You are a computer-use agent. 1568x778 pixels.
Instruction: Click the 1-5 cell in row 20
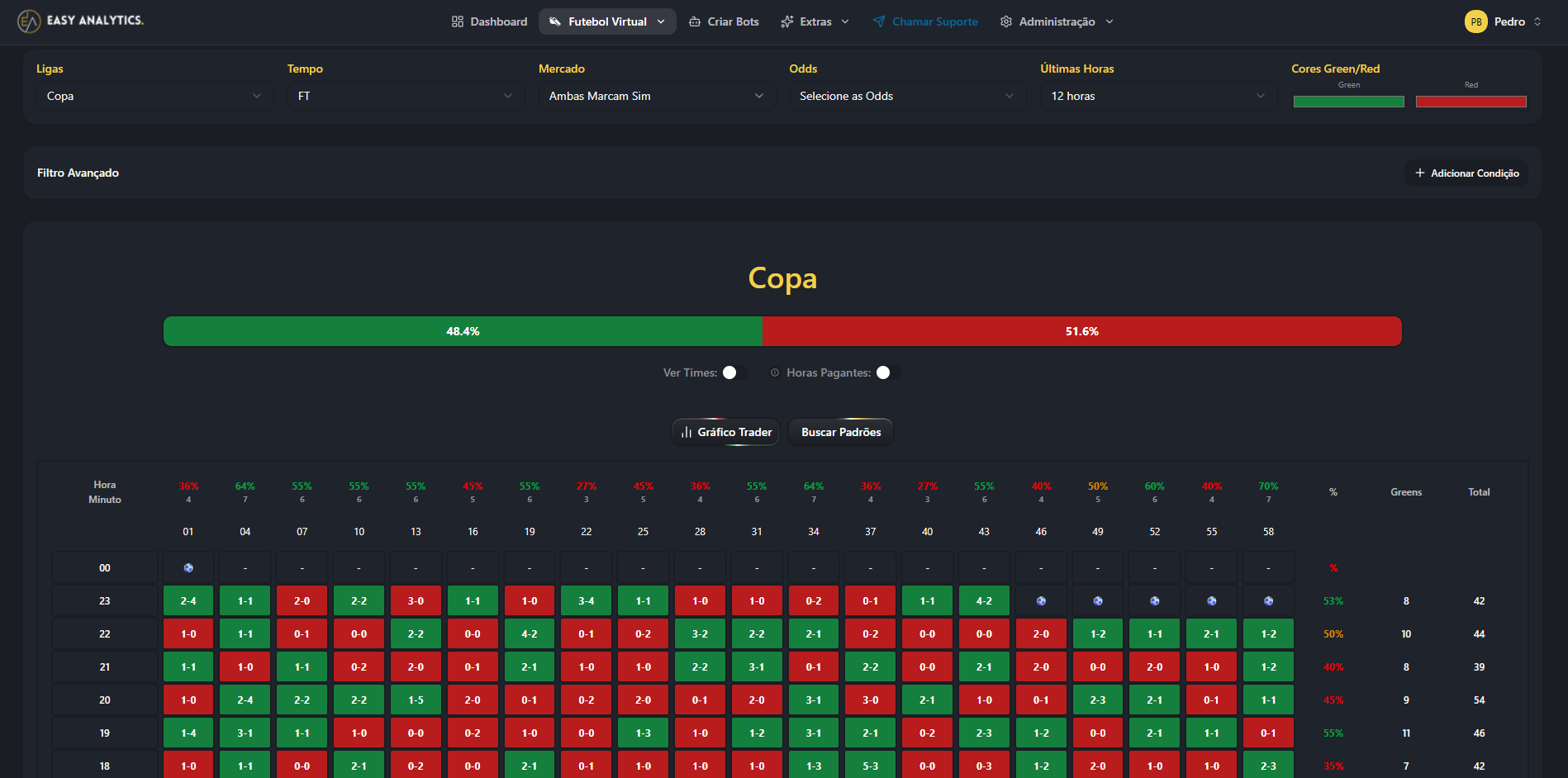point(416,700)
